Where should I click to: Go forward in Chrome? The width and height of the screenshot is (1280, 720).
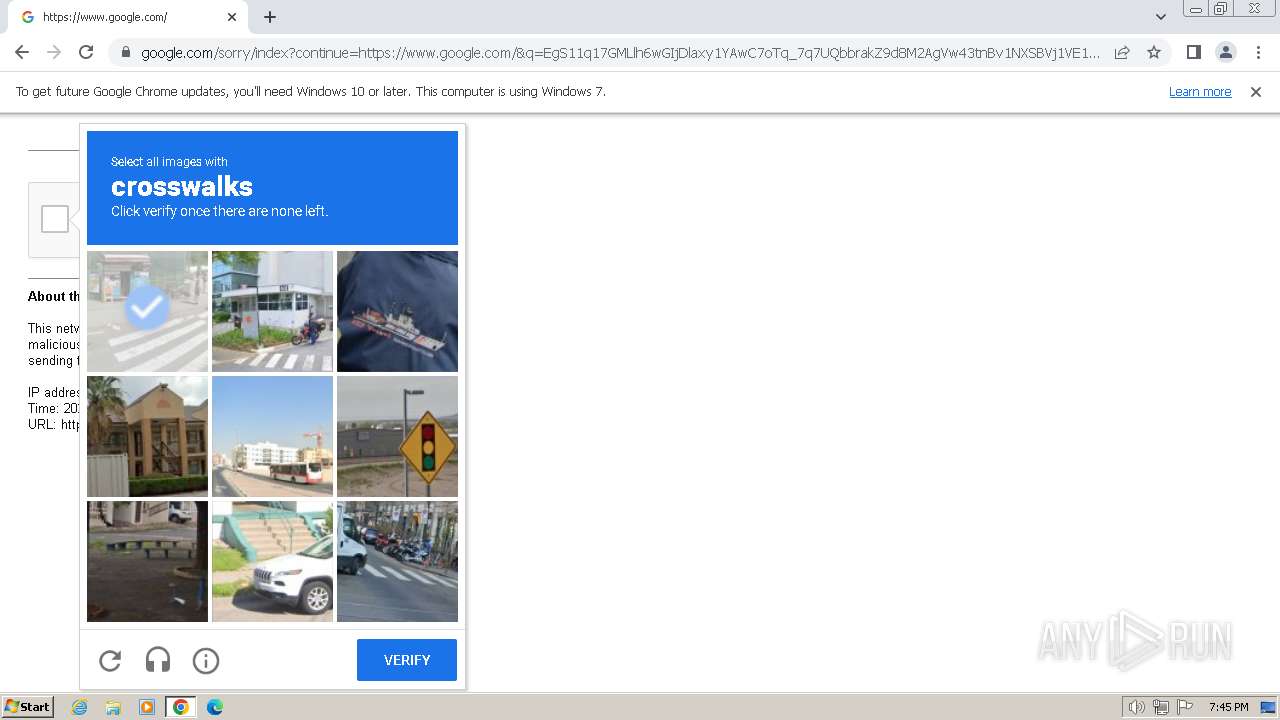[54, 52]
